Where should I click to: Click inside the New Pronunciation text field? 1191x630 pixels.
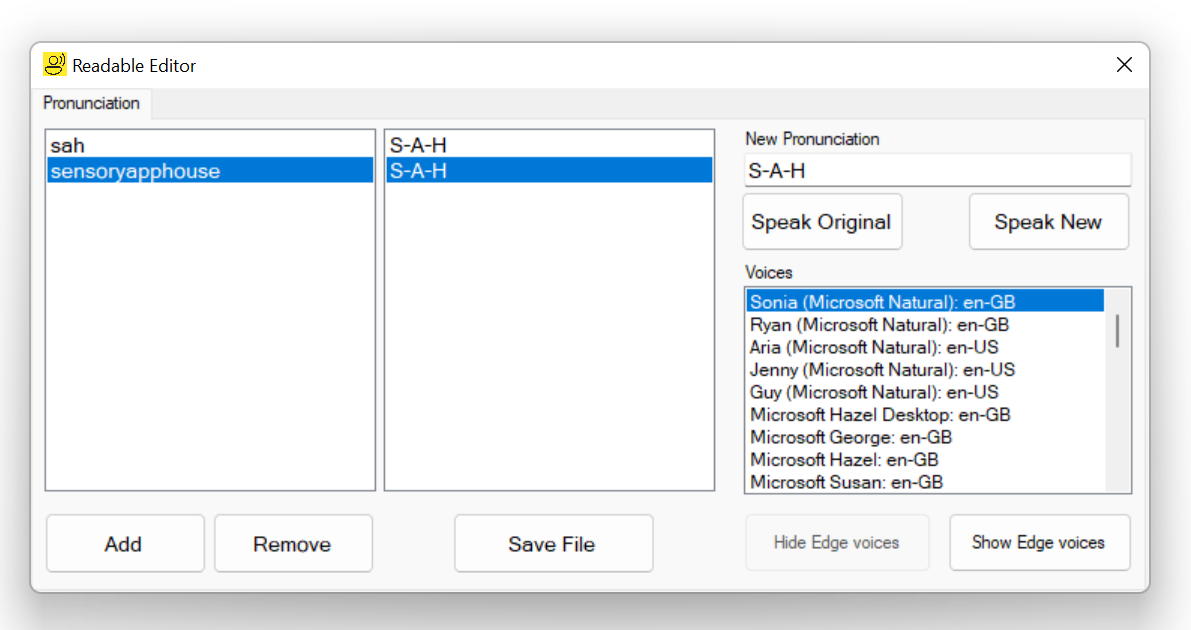936,170
